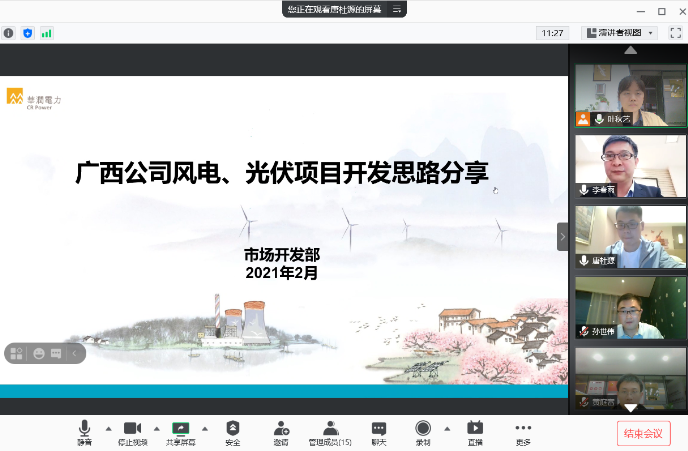Click the slide title 广西公司风电、光伏项目开发思路分享
688x451 pixels.
click(282, 172)
